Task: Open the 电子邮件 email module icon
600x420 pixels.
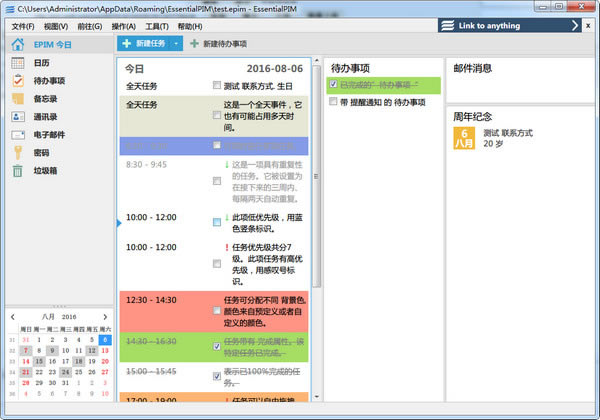Action: coord(18,135)
